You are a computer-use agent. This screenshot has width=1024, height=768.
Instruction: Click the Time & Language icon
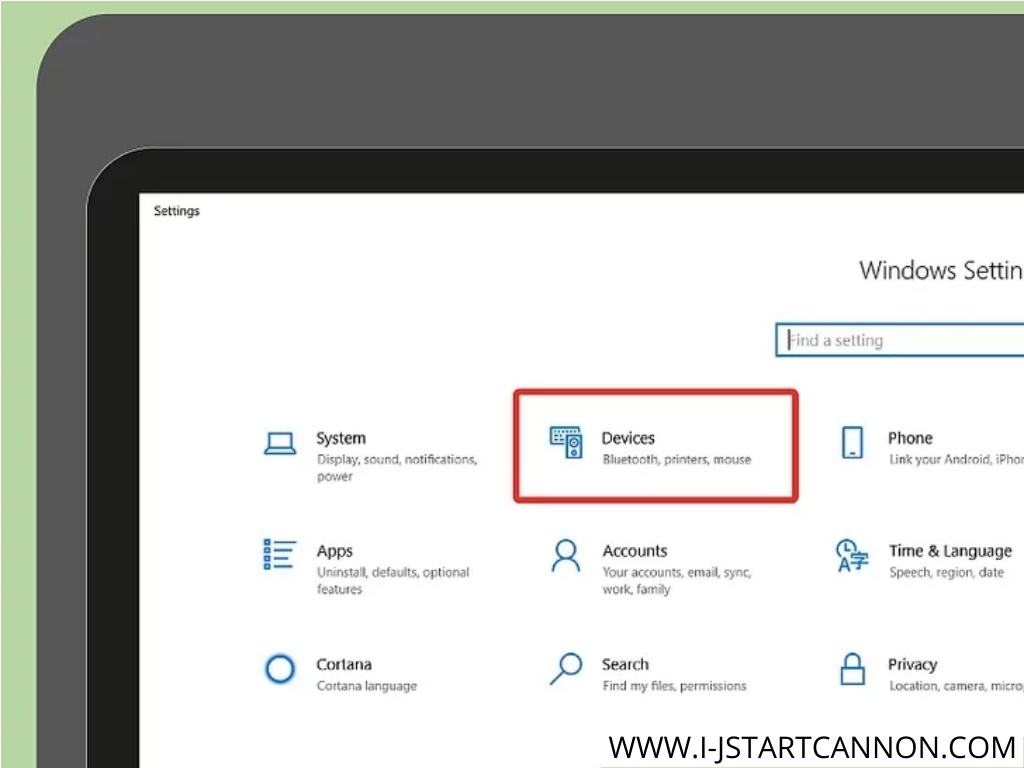(852, 555)
